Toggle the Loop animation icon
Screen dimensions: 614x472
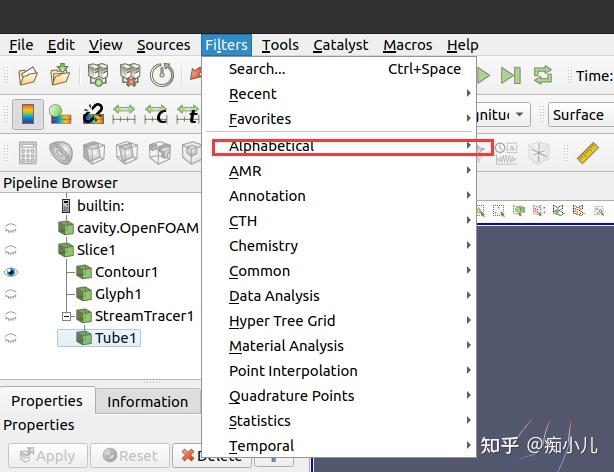543,75
